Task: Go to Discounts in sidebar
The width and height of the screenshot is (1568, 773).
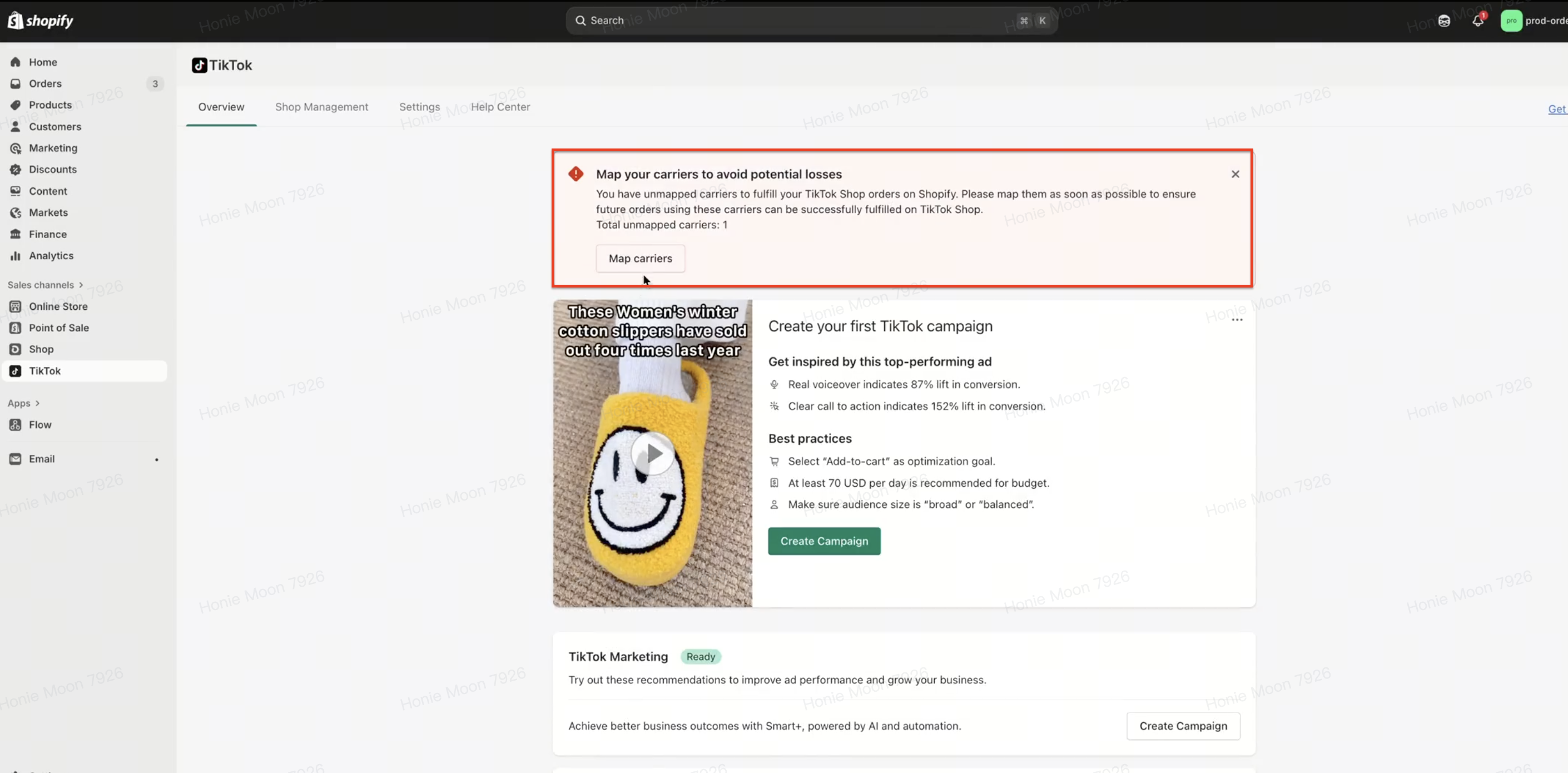Action: pyautogui.click(x=52, y=169)
